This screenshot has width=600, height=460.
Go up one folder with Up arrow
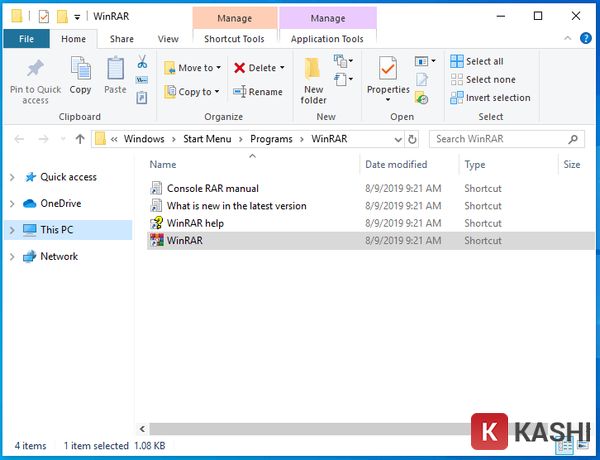click(80, 139)
